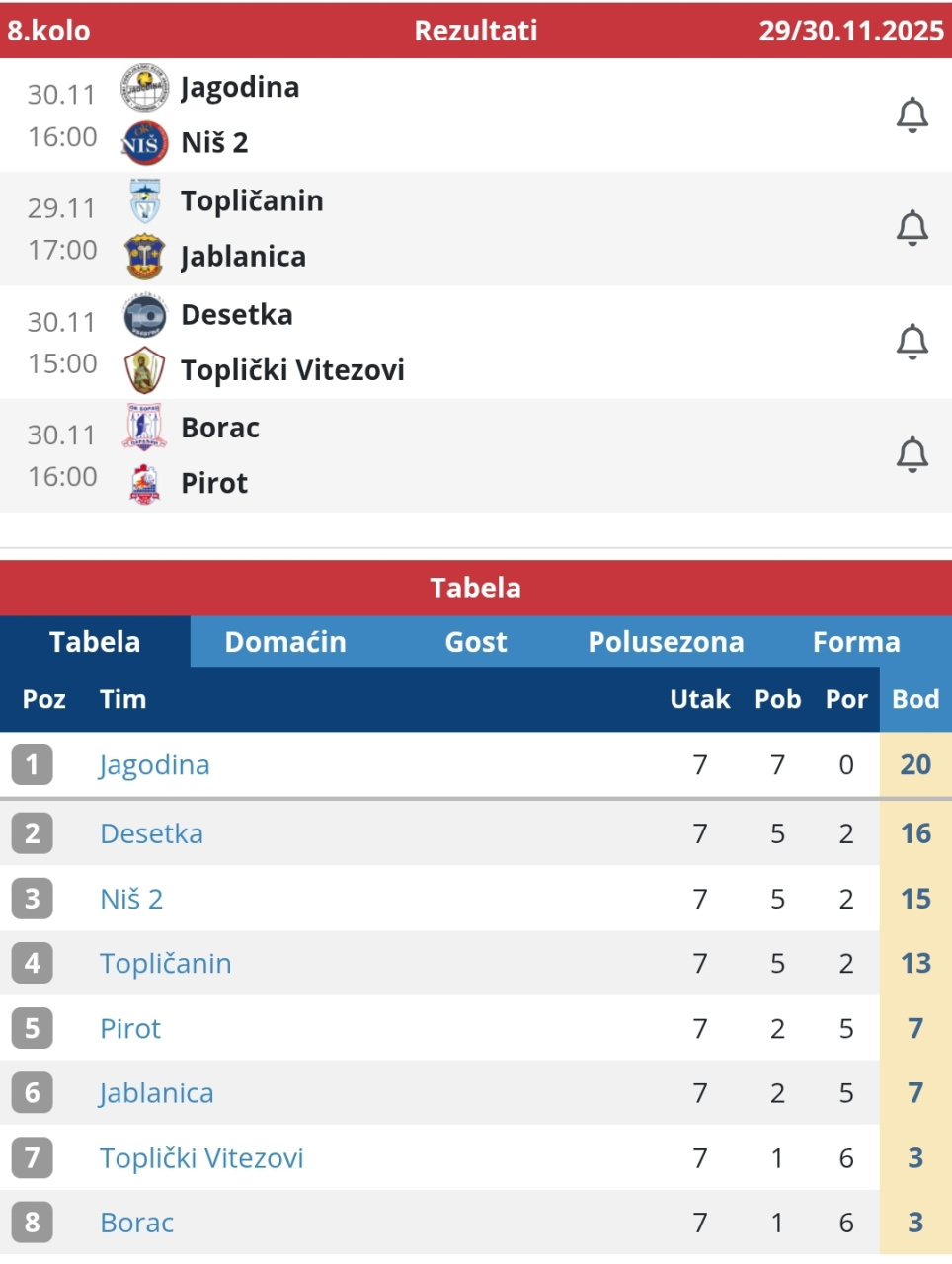Click the Niš 2 club crest

[144, 143]
